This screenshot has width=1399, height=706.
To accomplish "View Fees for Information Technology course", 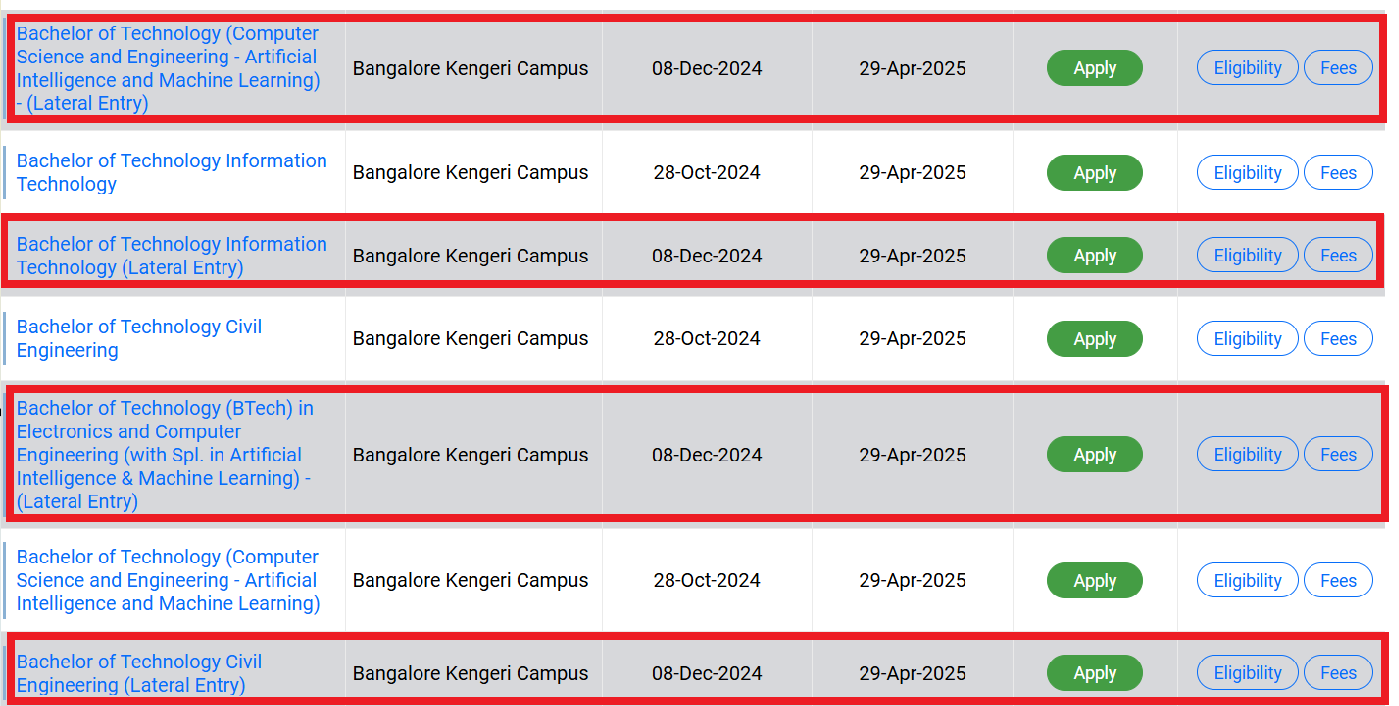I will tap(1338, 172).
